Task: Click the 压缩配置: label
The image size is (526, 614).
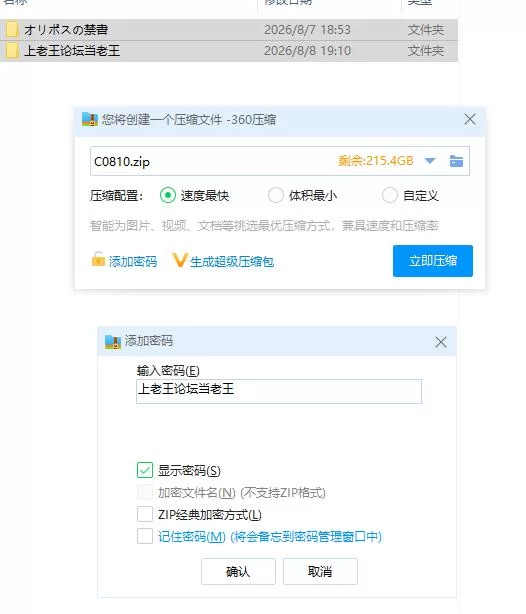Action: 116,195
